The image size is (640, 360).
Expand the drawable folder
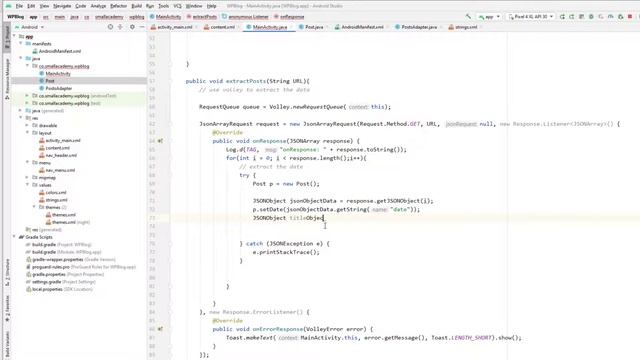coord(27,125)
